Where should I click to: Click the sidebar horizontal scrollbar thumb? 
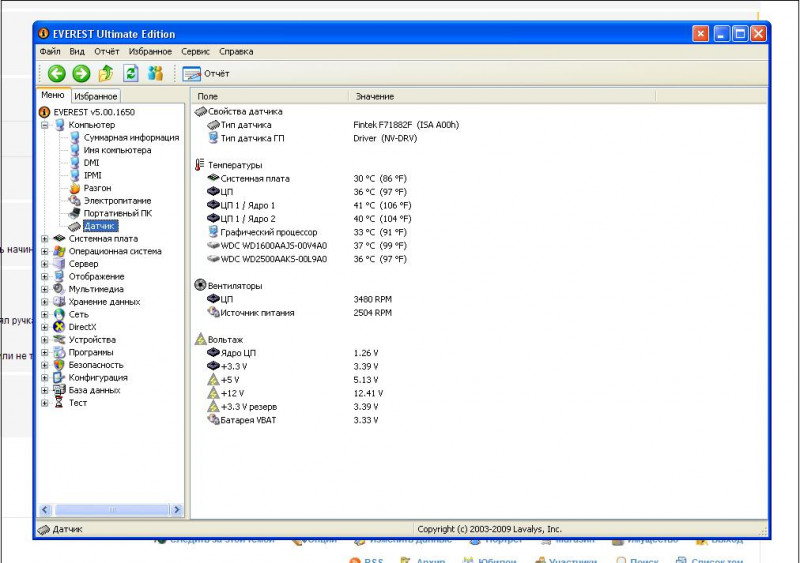(112, 509)
